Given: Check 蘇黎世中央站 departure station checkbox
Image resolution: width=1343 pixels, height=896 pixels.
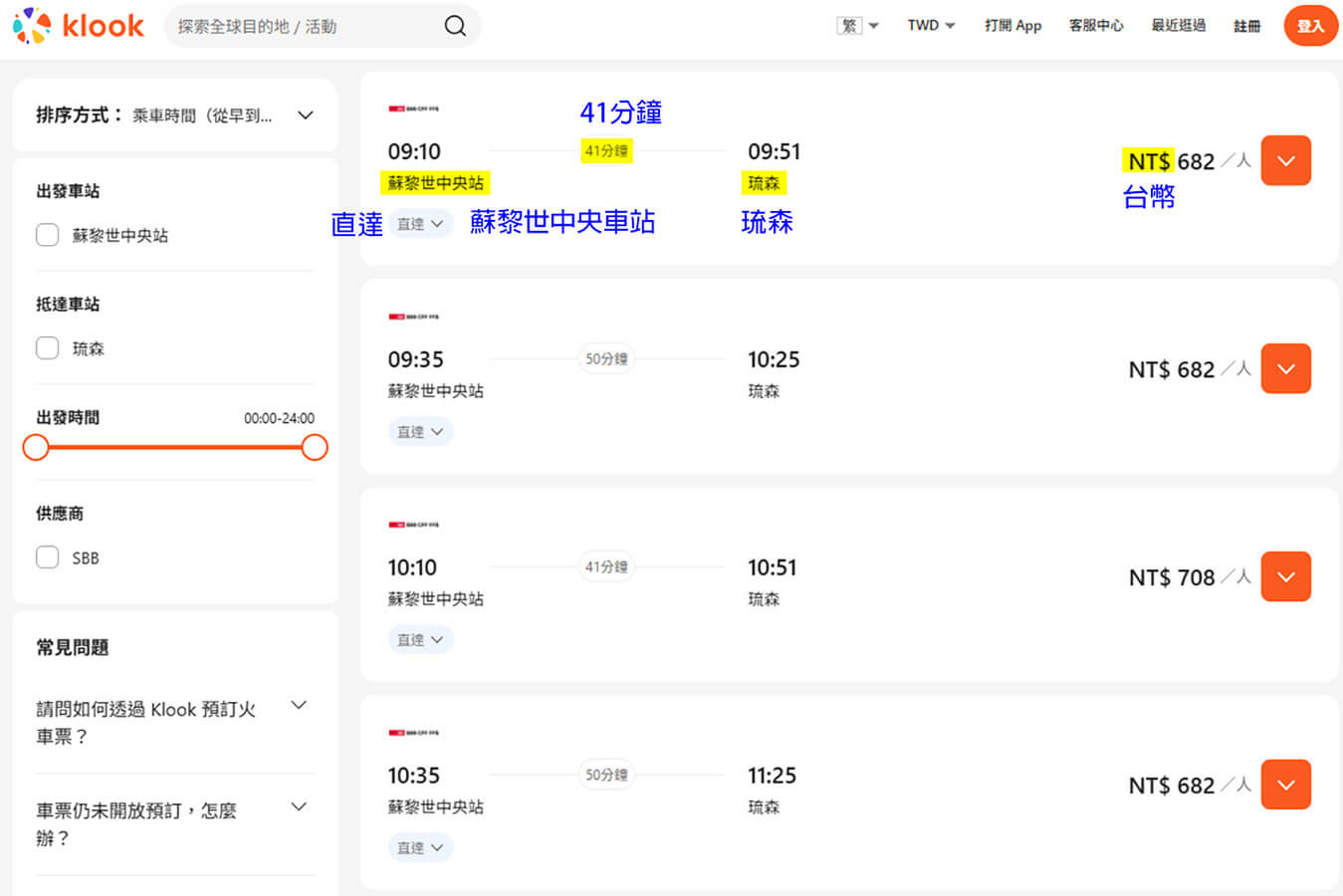Looking at the screenshot, I should (x=47, y=235).
